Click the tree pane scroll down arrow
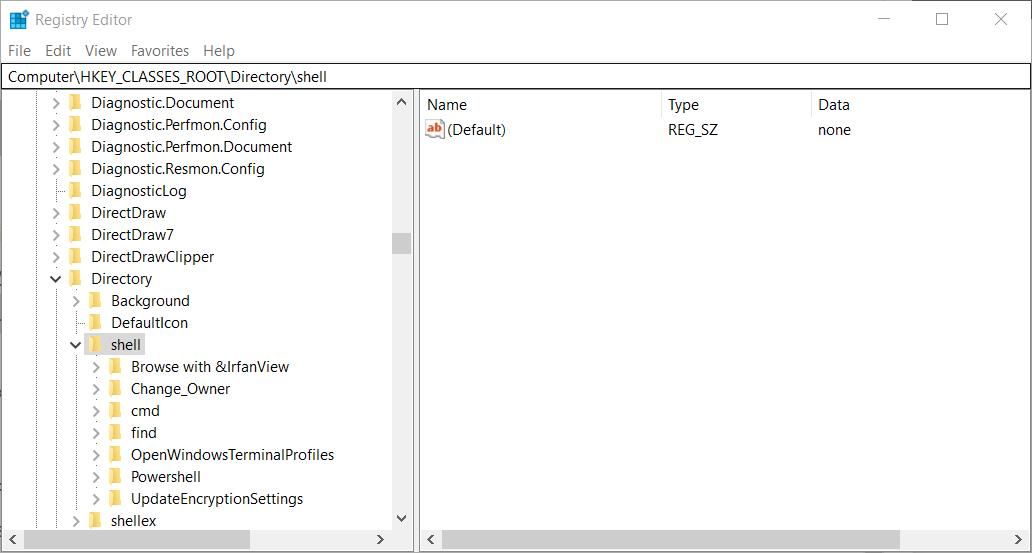This screenshot has width=1032, height=553. click(x=401, y=519)
